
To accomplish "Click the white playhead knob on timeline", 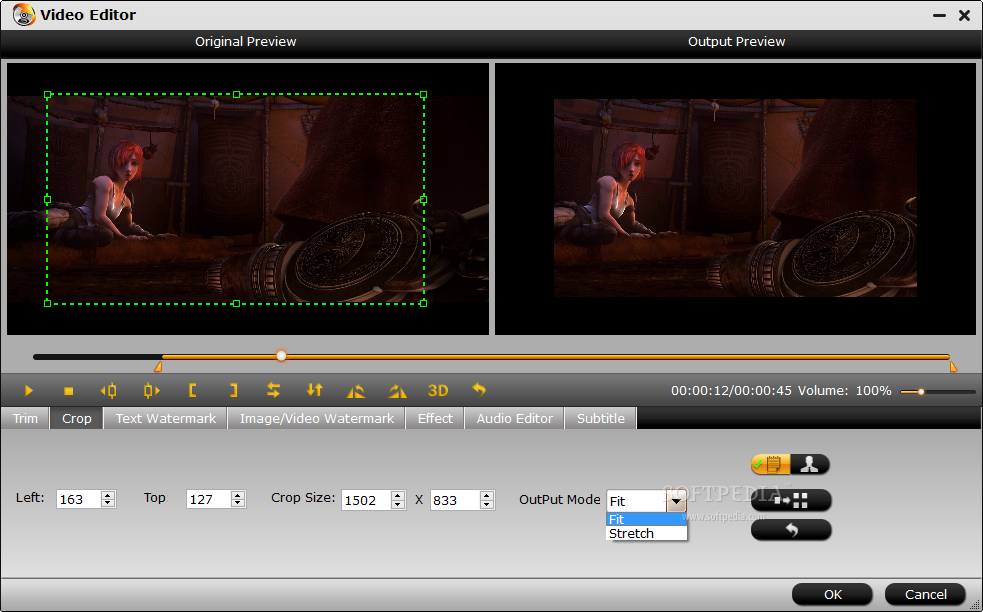I will click(281, 356).
